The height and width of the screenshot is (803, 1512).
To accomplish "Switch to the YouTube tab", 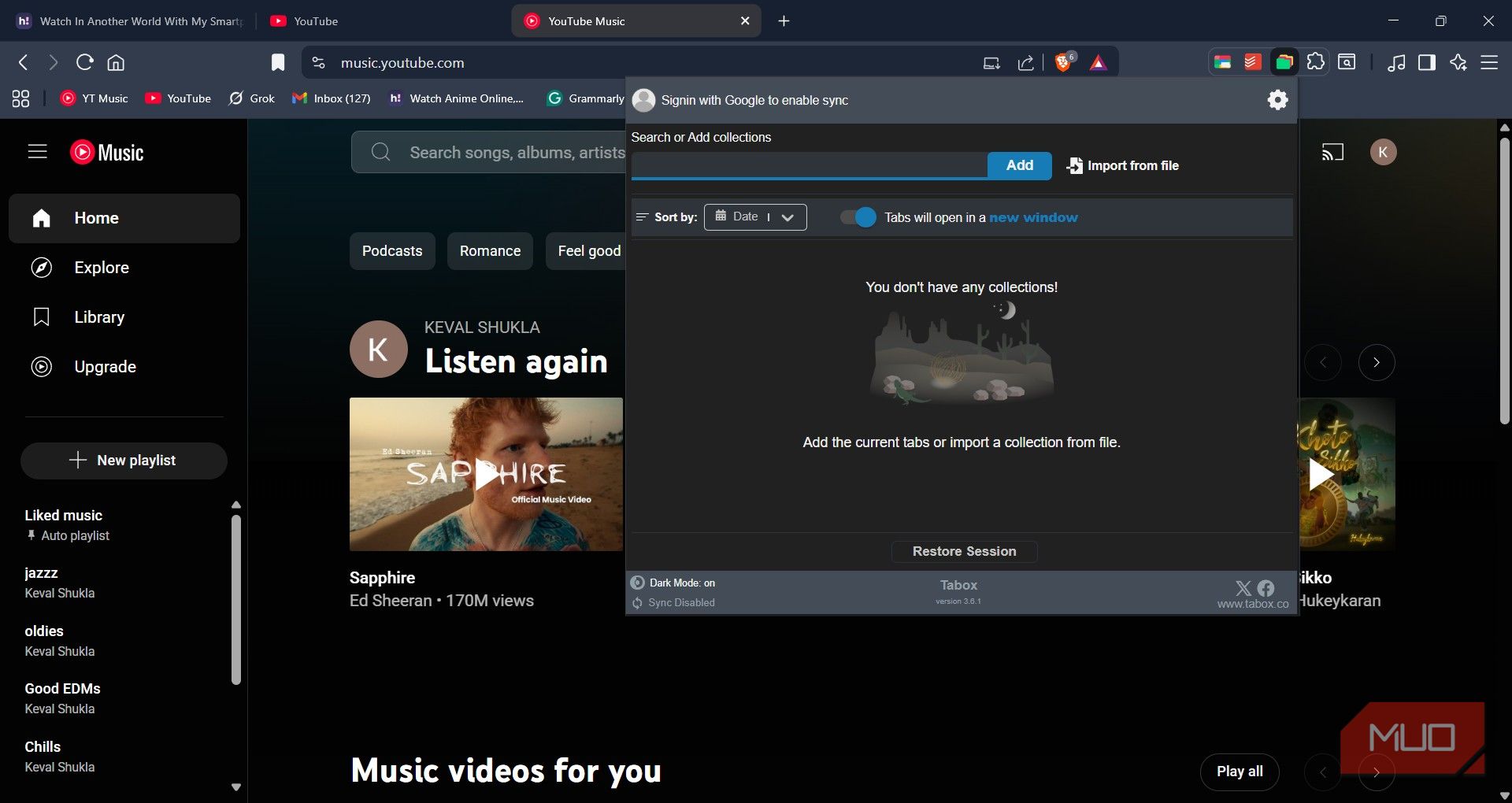I will click(383, 21).
